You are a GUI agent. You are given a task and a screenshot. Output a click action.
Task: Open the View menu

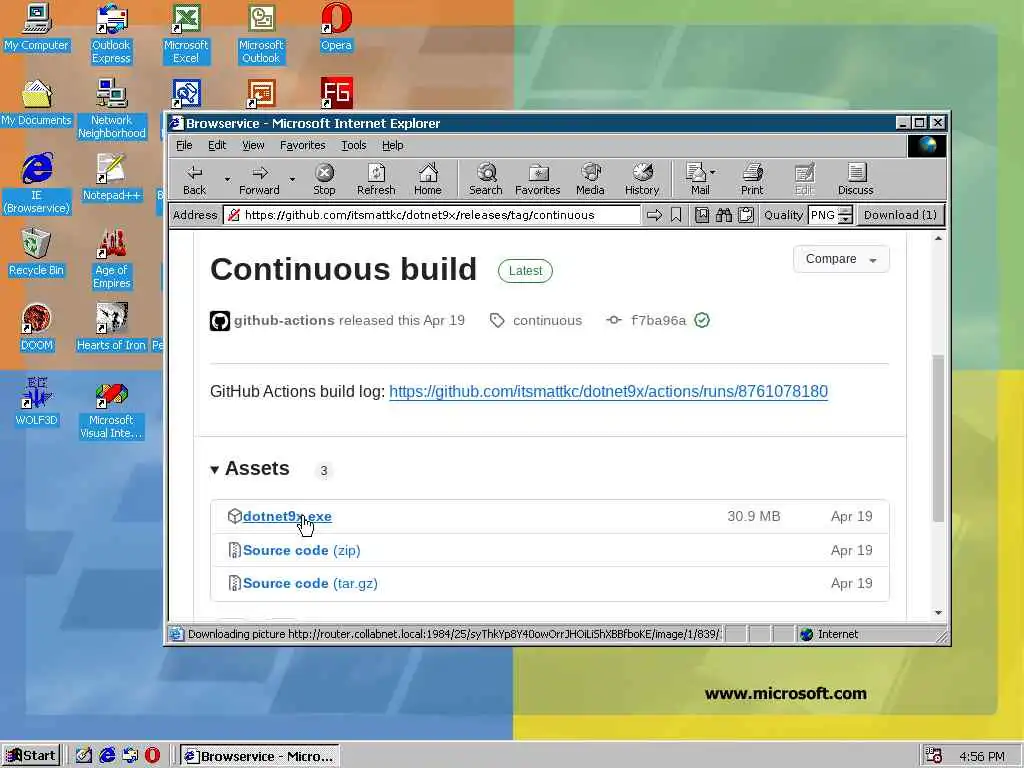tap(253, 145)
